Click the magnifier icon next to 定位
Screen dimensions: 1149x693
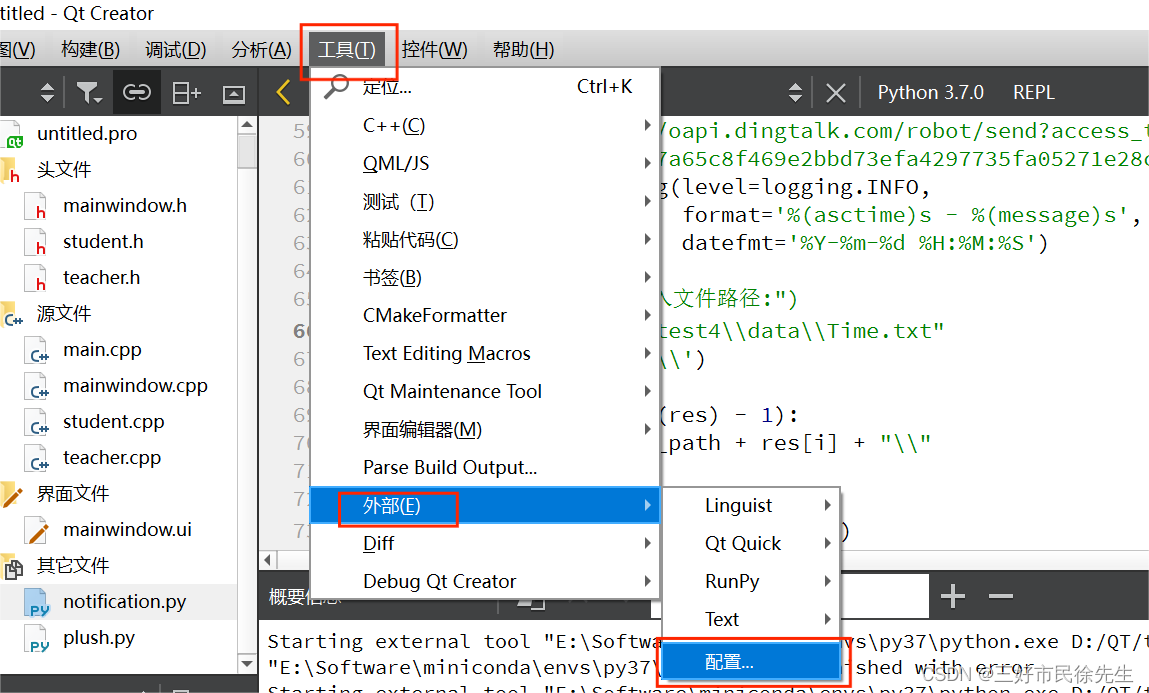(336, 86)
